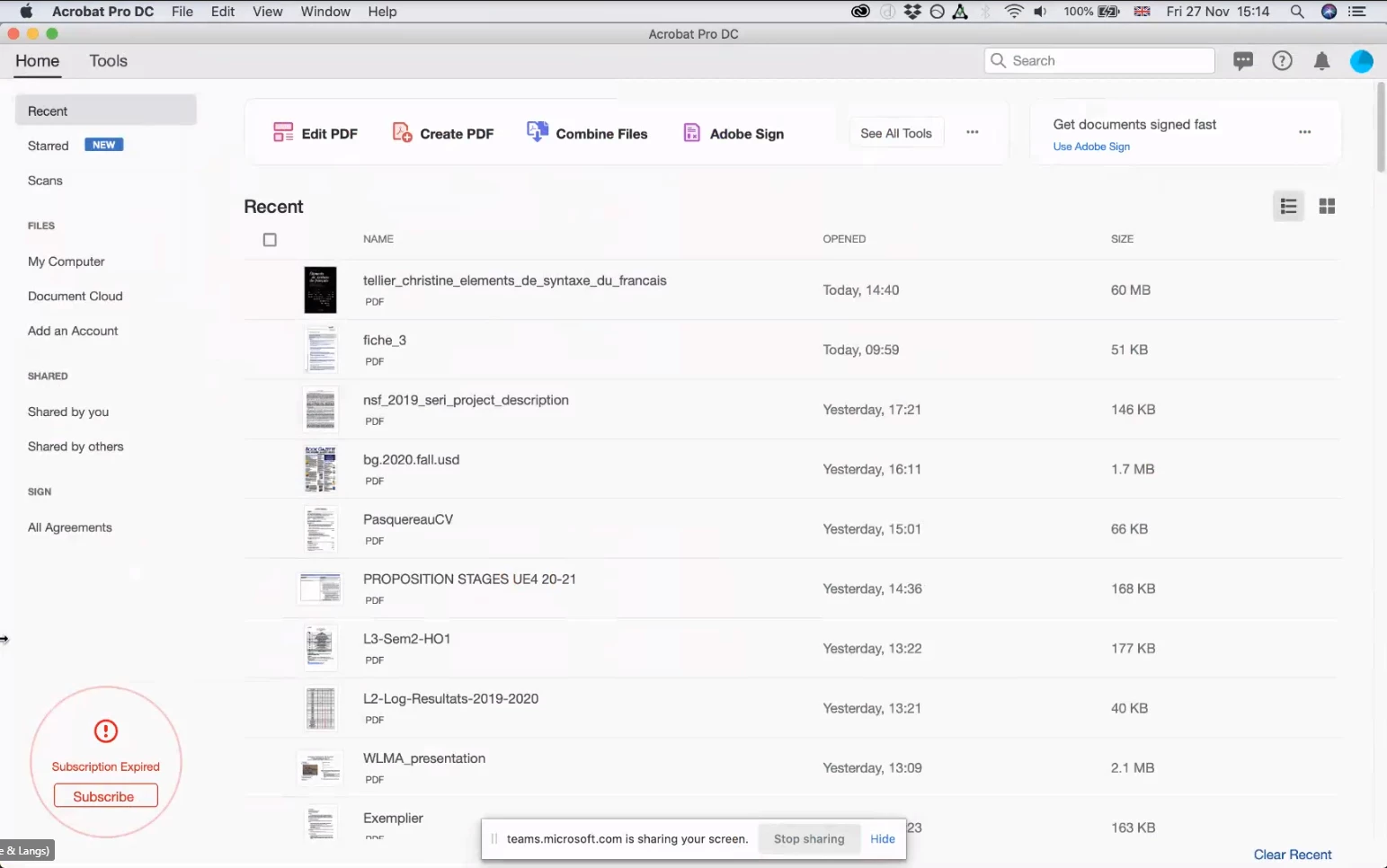Click See All Tools button
This screenshot has height=868, width=1387.
(896, 133)
